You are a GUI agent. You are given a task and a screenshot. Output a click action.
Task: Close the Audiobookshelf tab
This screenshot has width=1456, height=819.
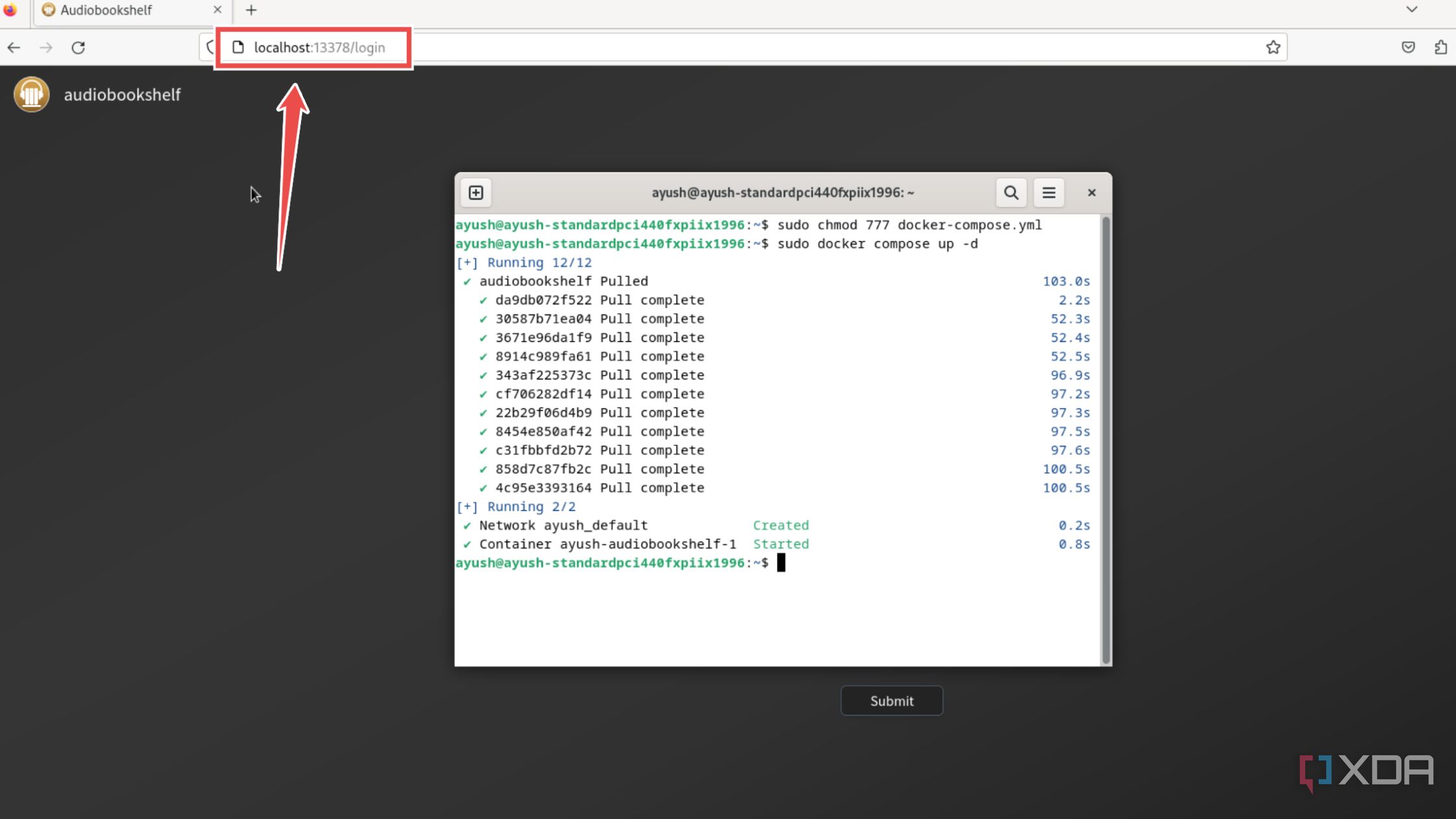click(x=217, y=10)
